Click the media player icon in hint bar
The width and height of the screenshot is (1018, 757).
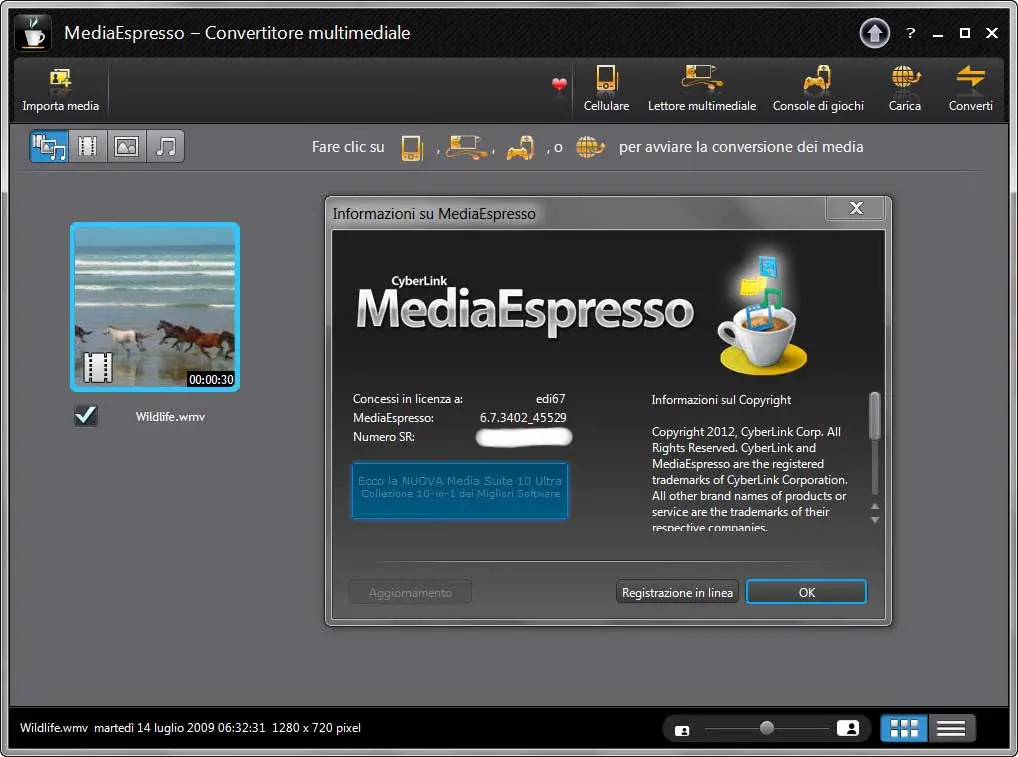(x=465, y=147)
